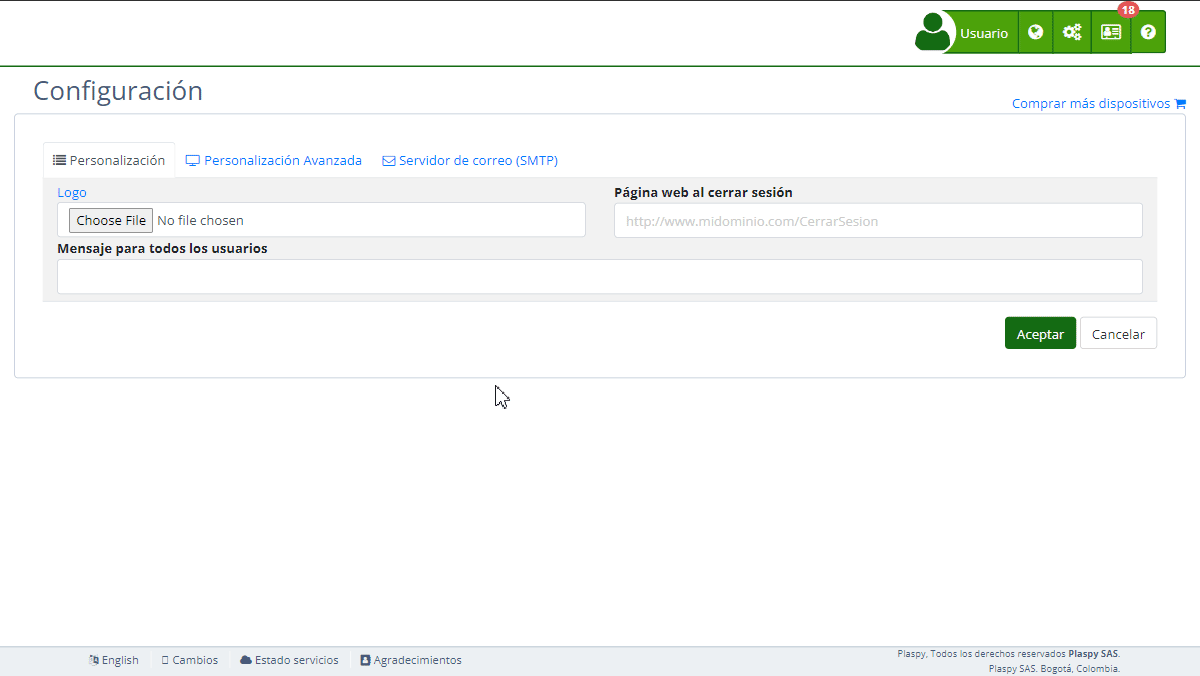Image resolution: width=1200 pixels, height=676 pixels.
Task: Click the shopping cart icon
Action: 1180,104
